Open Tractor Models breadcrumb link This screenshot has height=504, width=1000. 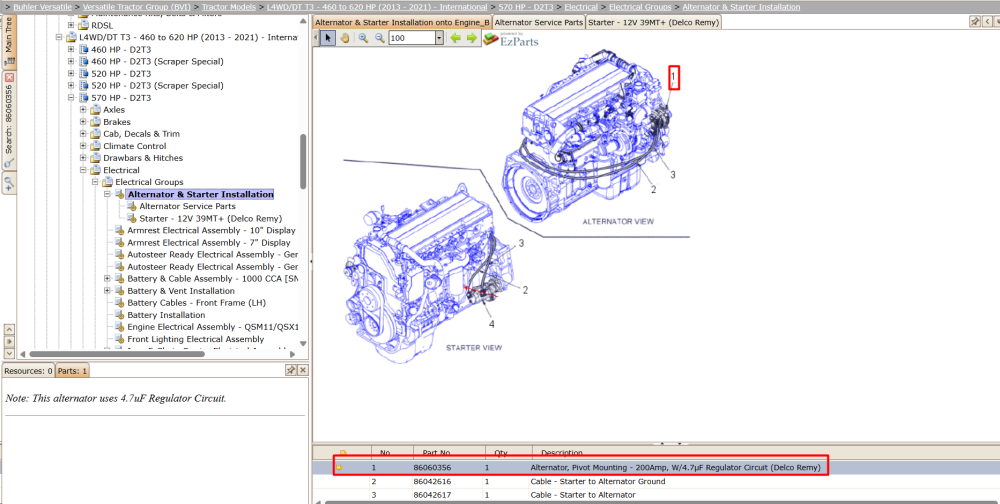click(x=228, y=6)
